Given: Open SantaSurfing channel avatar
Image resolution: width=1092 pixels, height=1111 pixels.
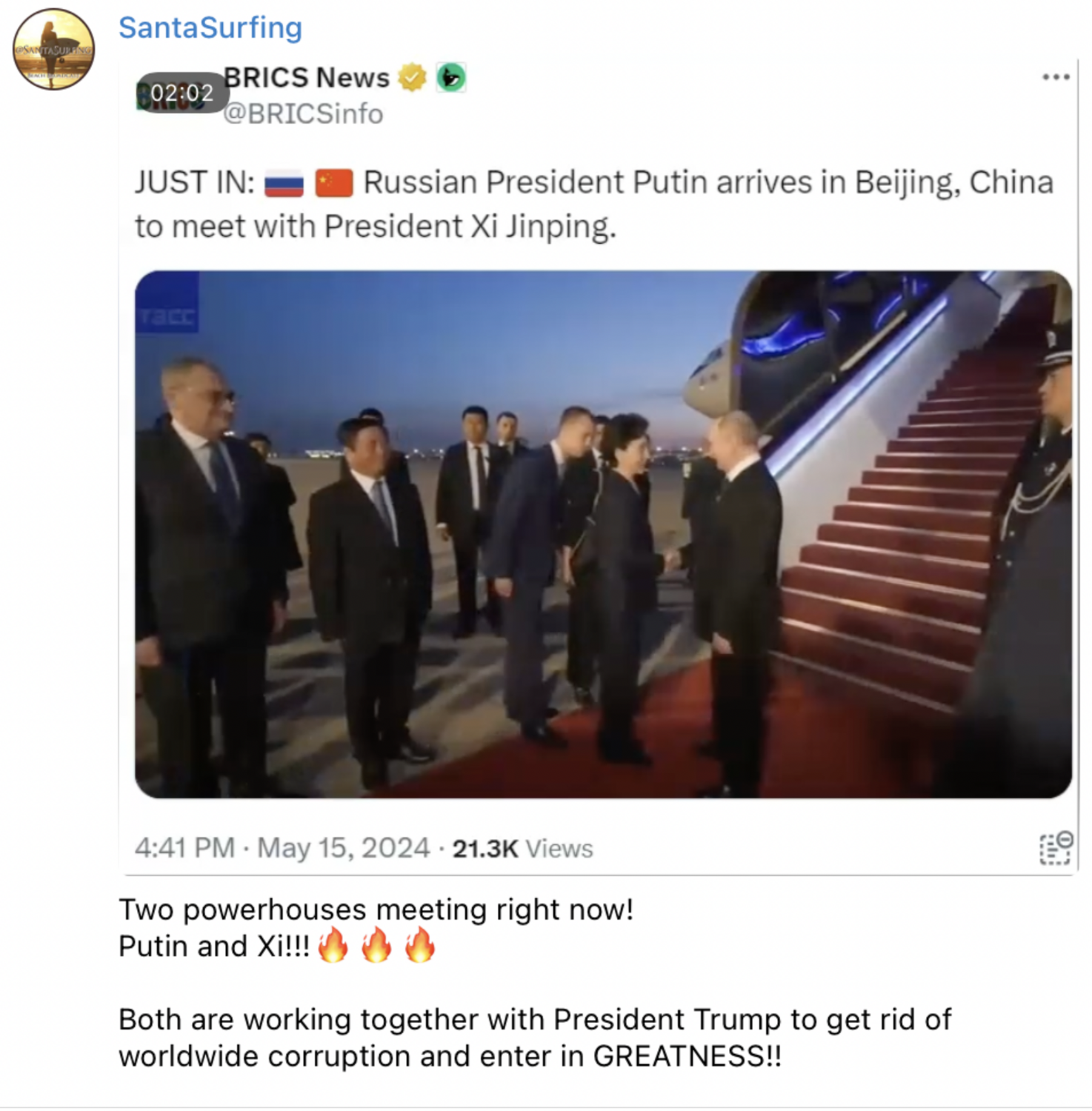Looking at the screenshot, I should coord(54,50).
